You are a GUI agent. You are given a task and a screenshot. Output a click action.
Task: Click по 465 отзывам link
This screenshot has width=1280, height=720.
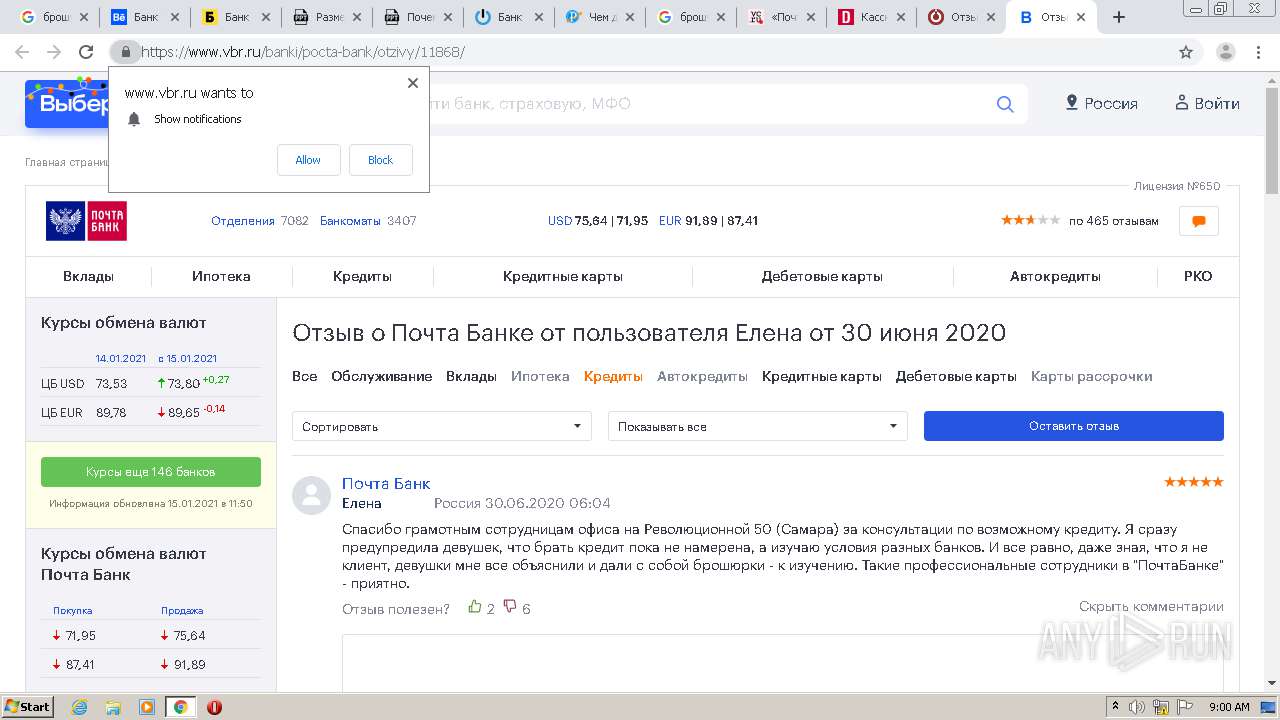(x=1114, y=221)
